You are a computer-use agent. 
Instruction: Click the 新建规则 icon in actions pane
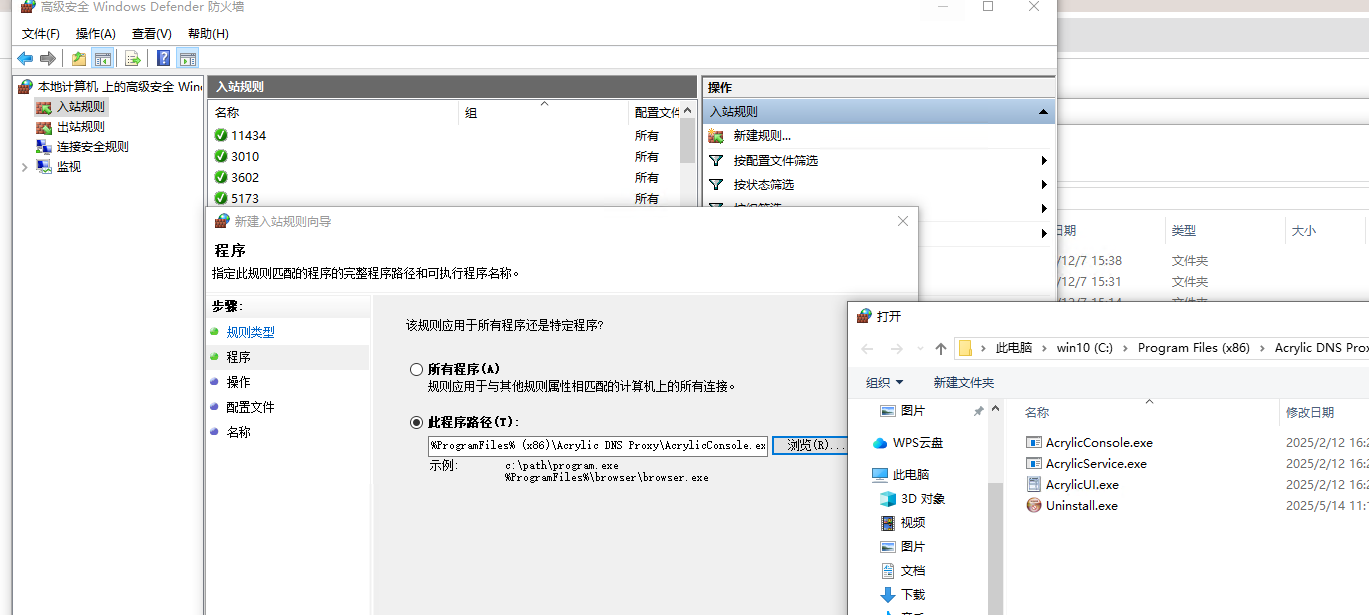click(x=716, y=136)
